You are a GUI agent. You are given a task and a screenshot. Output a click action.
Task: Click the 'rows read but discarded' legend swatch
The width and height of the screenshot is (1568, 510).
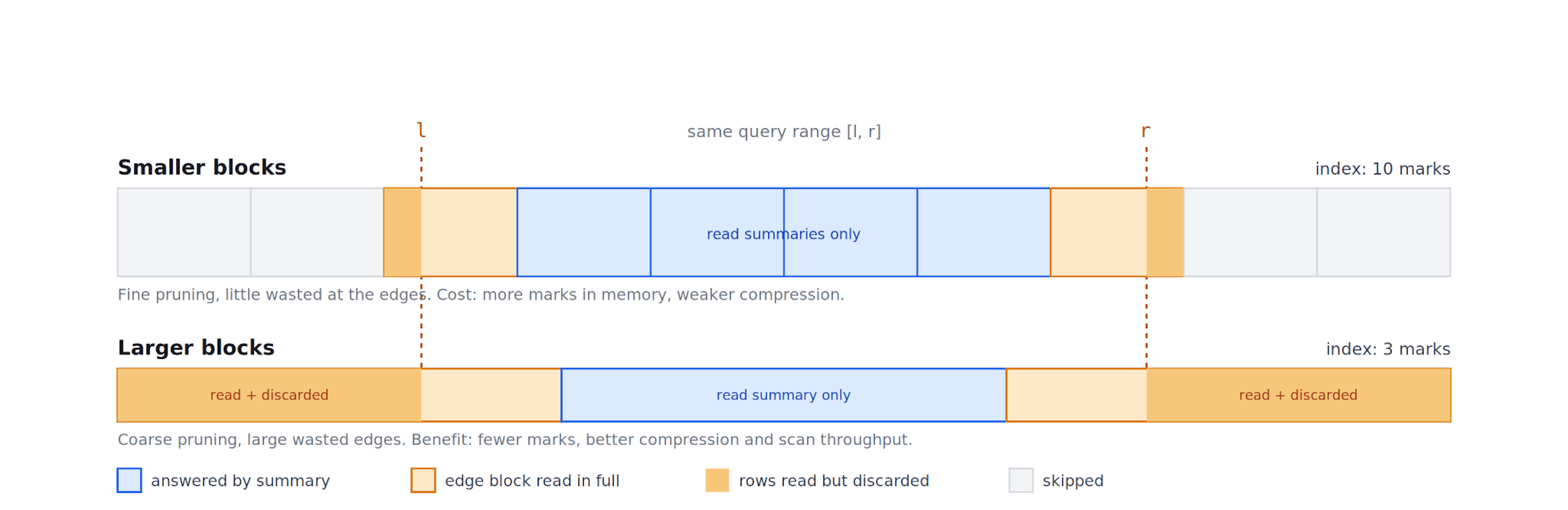point(717,480)
